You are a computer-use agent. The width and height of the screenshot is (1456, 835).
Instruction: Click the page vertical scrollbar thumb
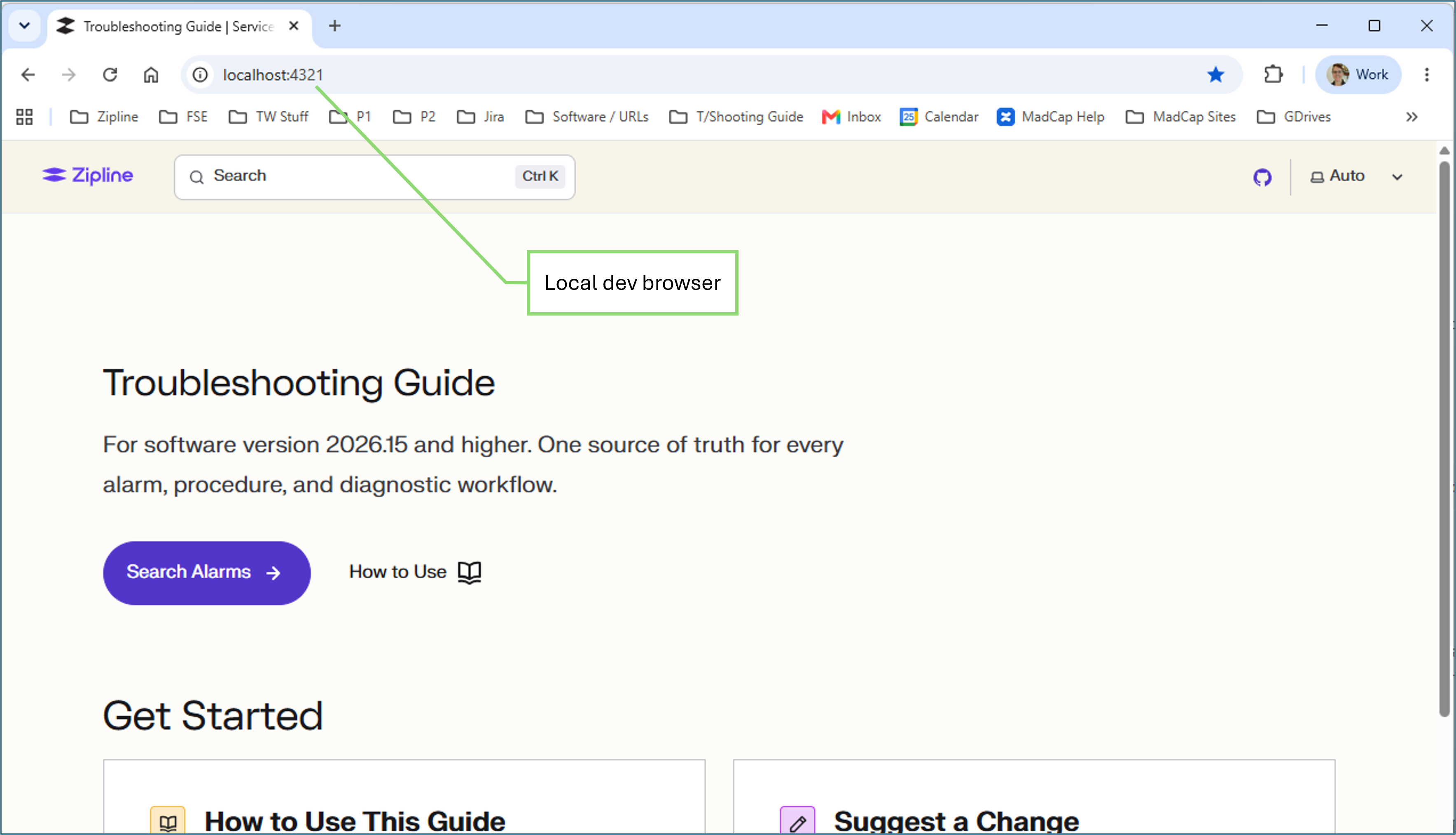[1444, 439]
